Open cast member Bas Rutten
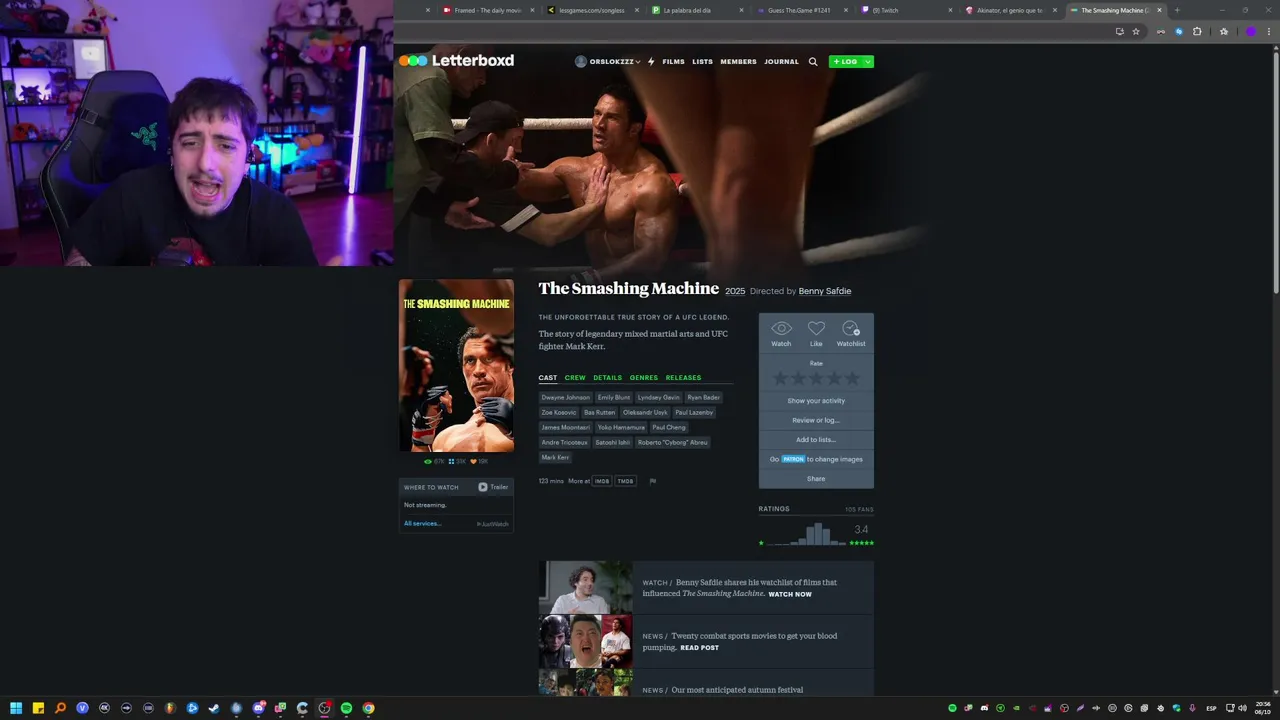The image size is (1280, 720). [x=600, y=412]
